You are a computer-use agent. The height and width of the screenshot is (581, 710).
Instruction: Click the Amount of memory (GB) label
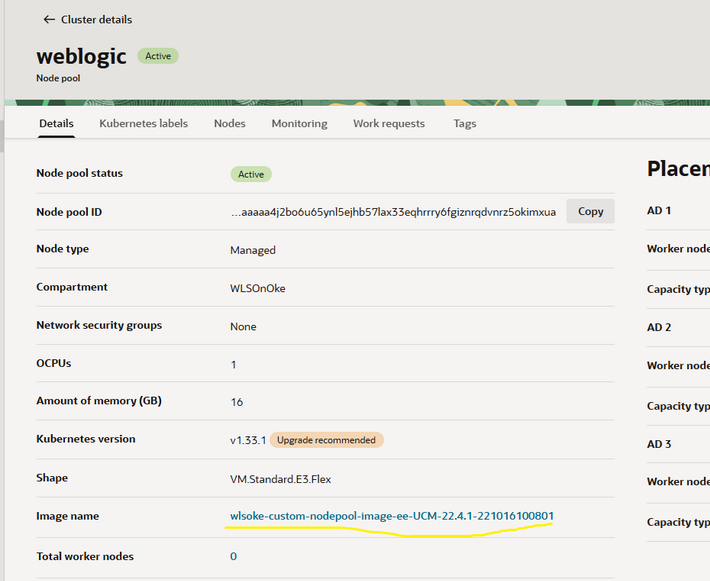tap(99, 401)
